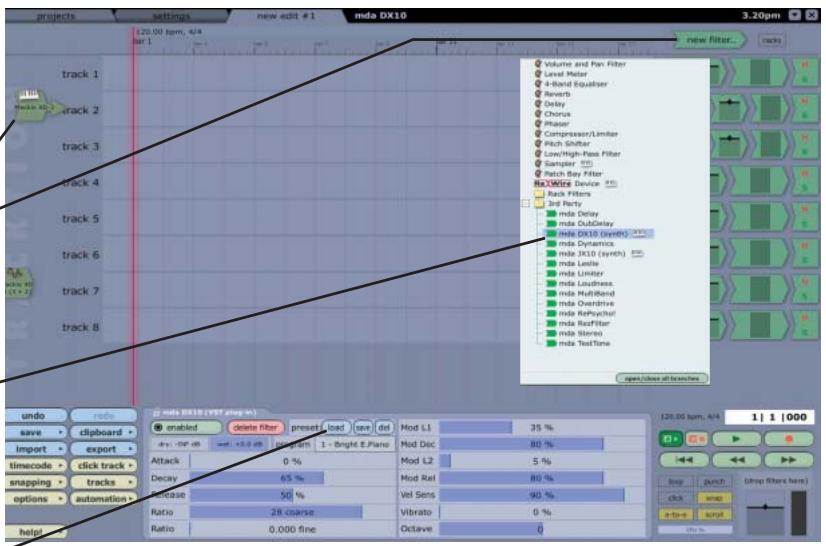Return to start with the skip-back button
This screenshot has width=826, height=546.
[x=684, y=460]
